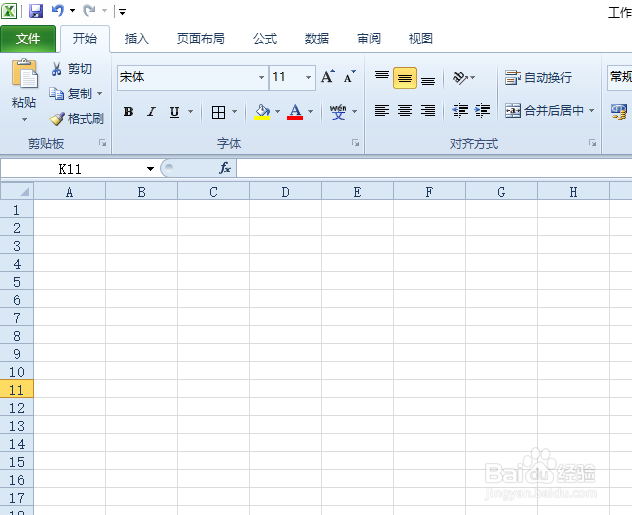The width and height of the screenshot is (632, 515).
Task: Click the Excel application icon
Action: point(9,11)
